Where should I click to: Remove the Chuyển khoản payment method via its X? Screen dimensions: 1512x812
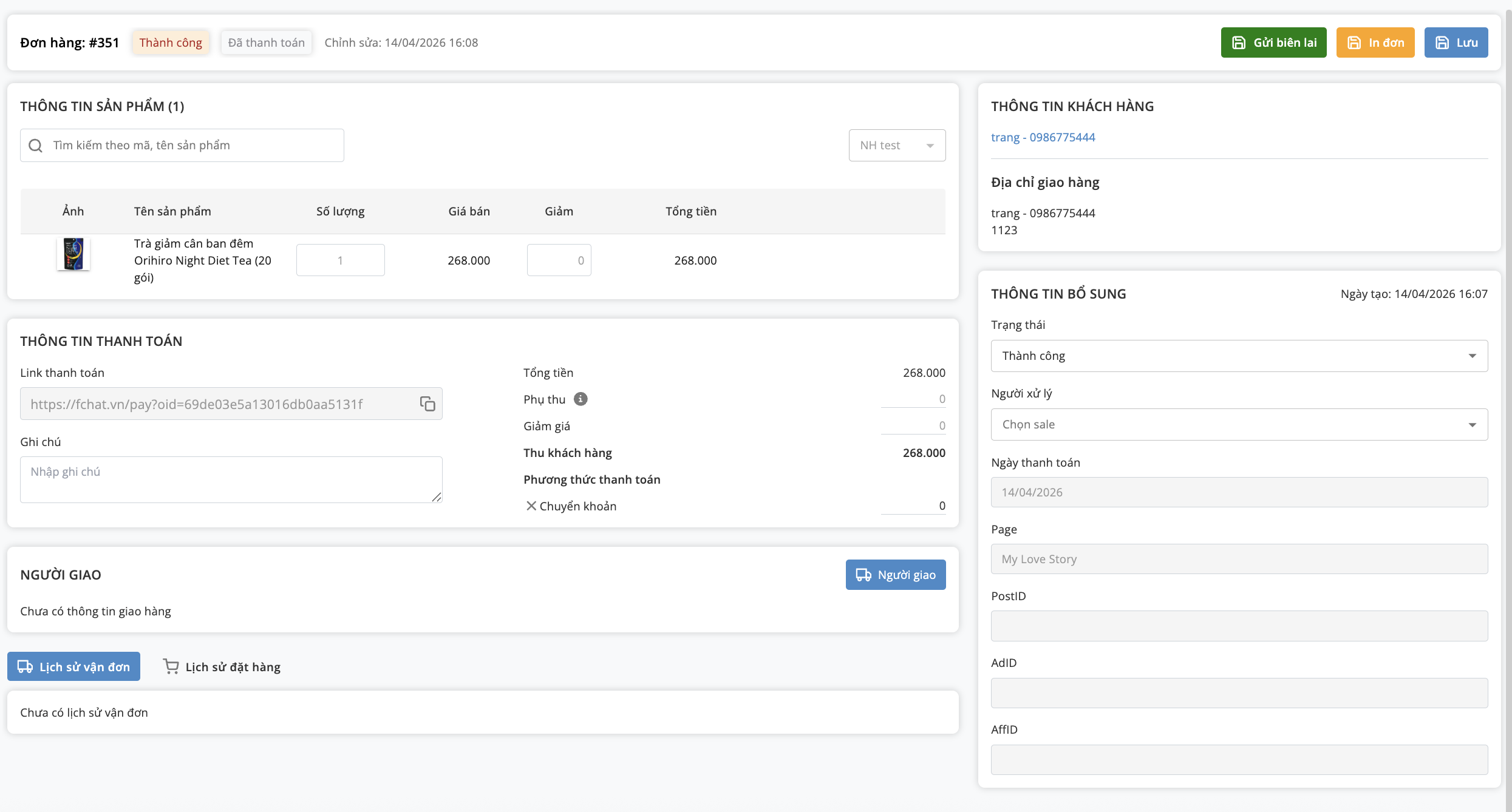[531, 506]
